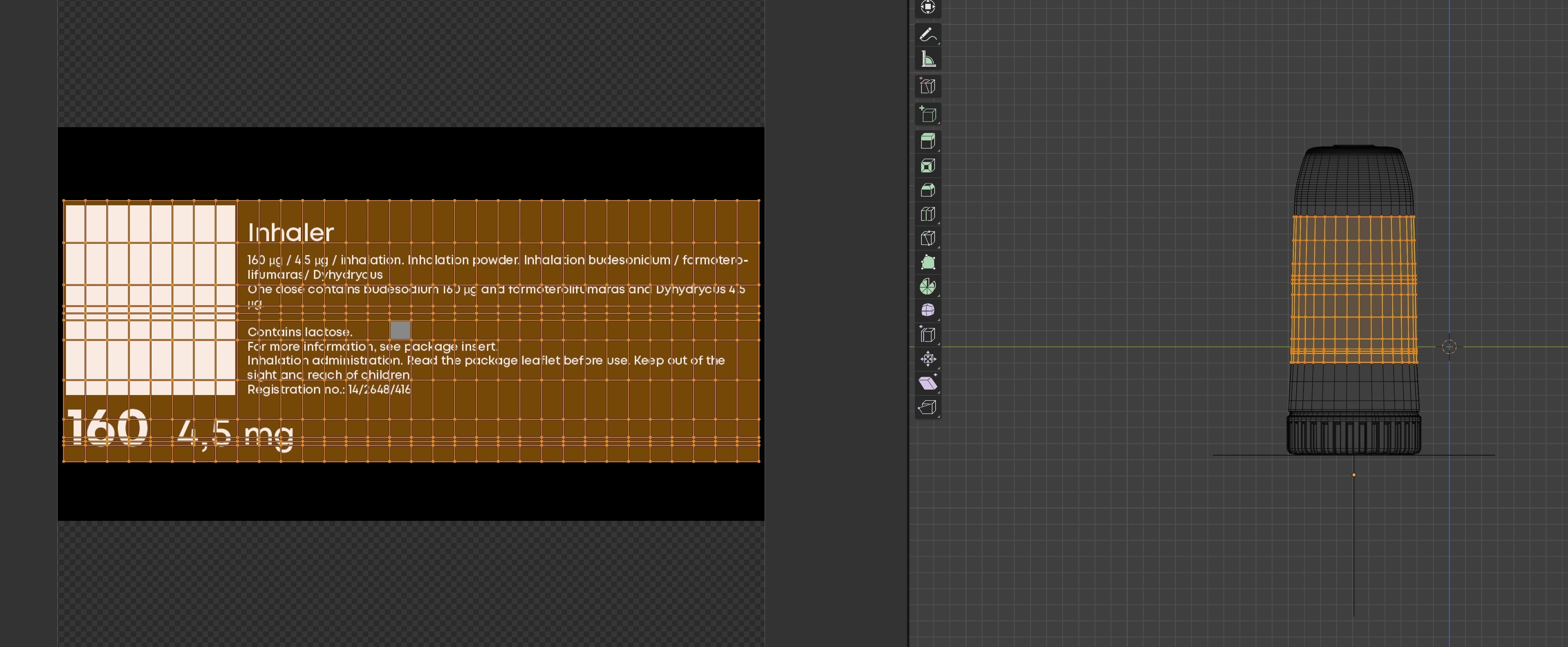
Task: Click the 3D cursor crosshair in viewport
Action: coord(1449,347)
